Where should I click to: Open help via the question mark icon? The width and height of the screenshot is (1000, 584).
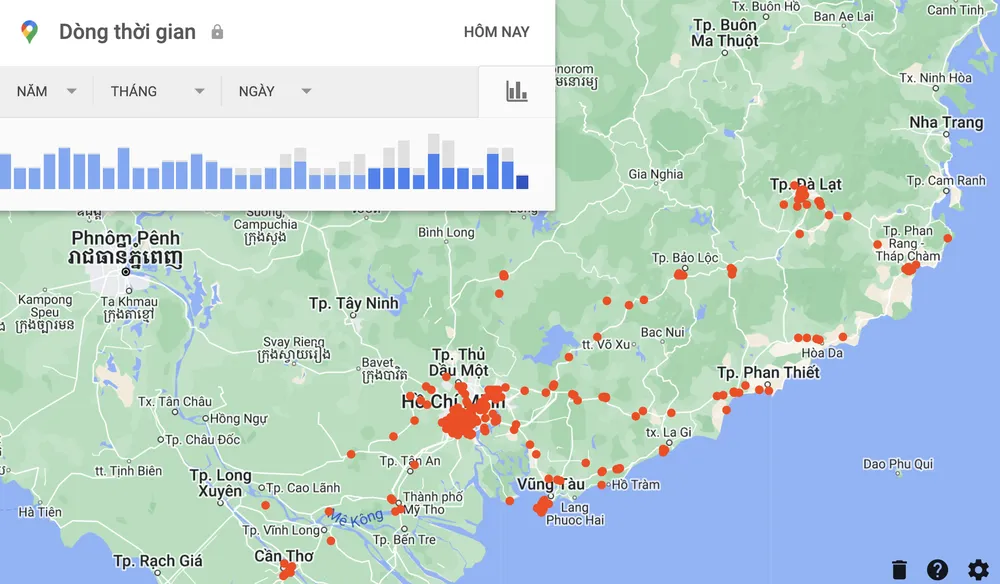pyautogui.click(x=937, y=569)
